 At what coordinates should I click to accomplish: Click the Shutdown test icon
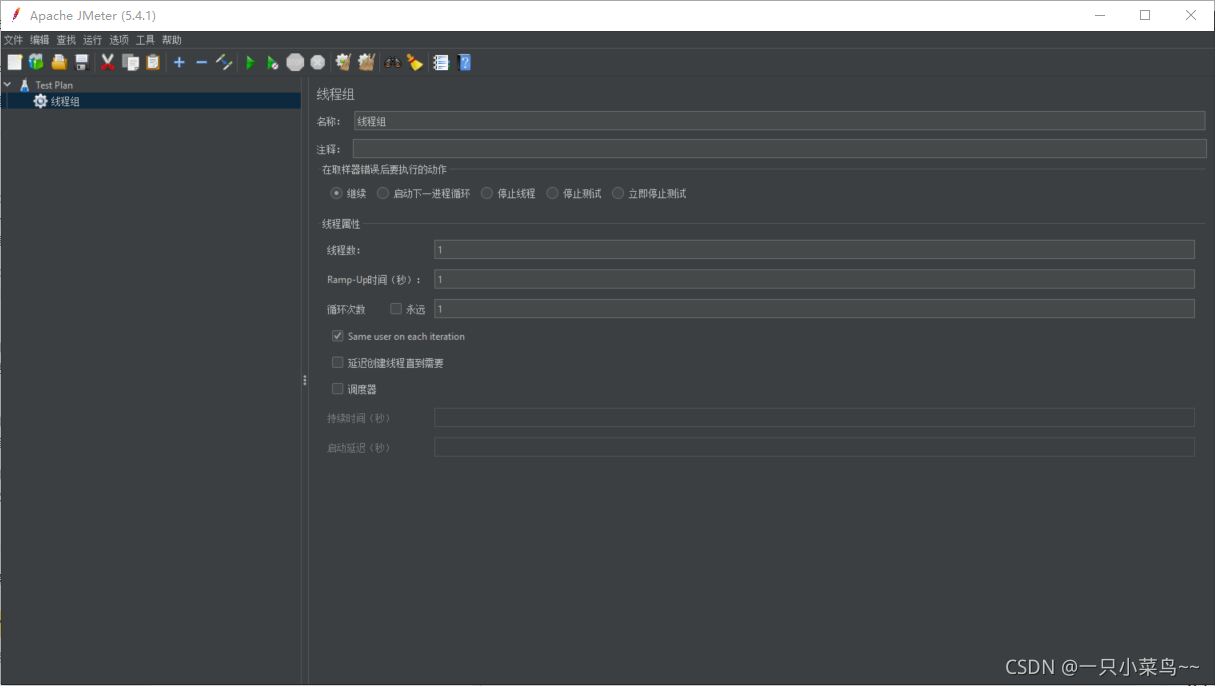(318, 62)
